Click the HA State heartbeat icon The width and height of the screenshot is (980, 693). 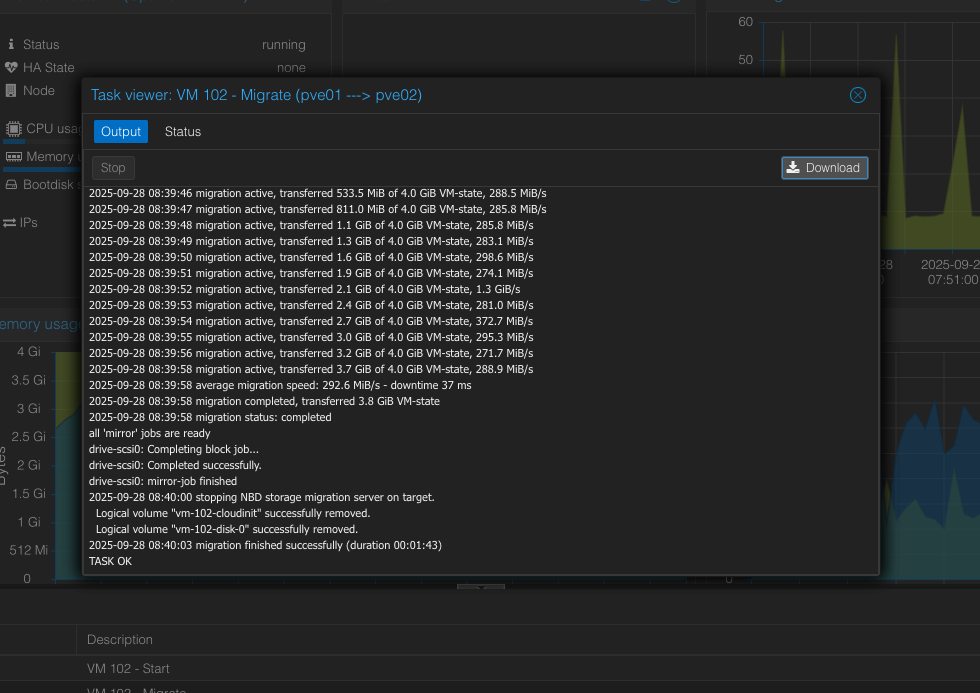pos(12,68)
